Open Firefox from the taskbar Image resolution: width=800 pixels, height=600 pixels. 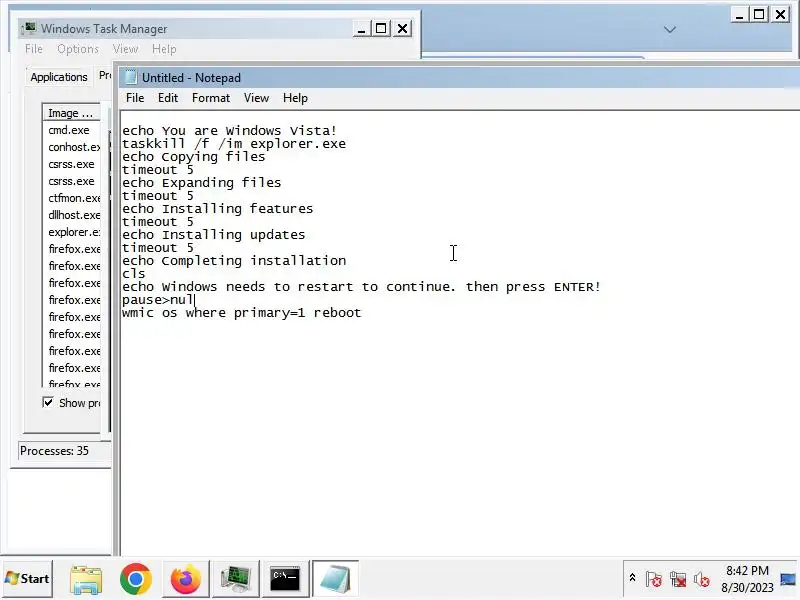coord(185,580)
